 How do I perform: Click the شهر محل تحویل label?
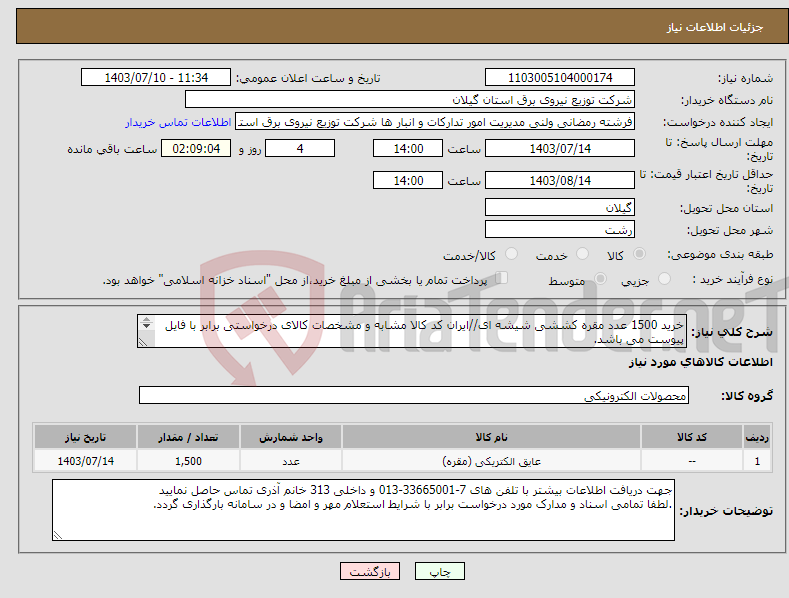click(x=730, y=230)
